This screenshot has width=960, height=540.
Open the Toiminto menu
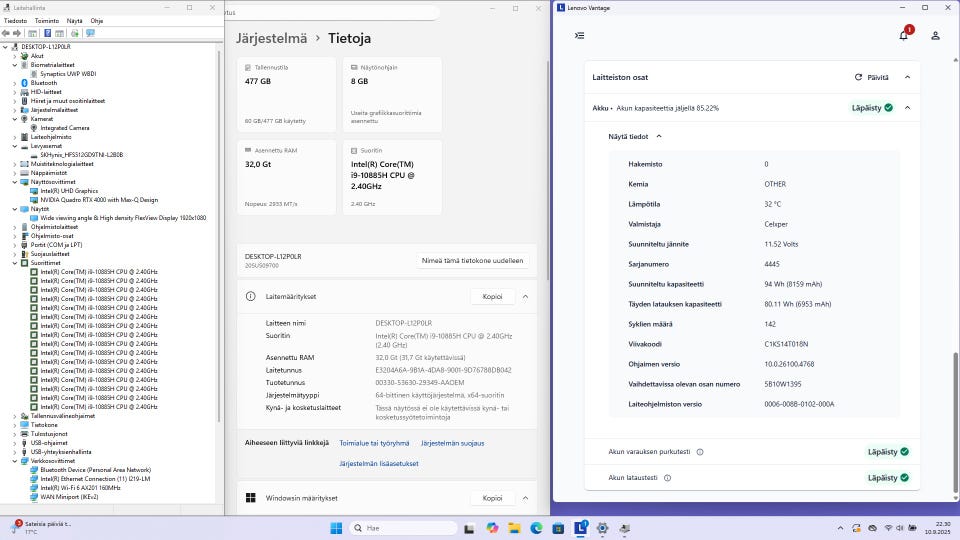47,21
